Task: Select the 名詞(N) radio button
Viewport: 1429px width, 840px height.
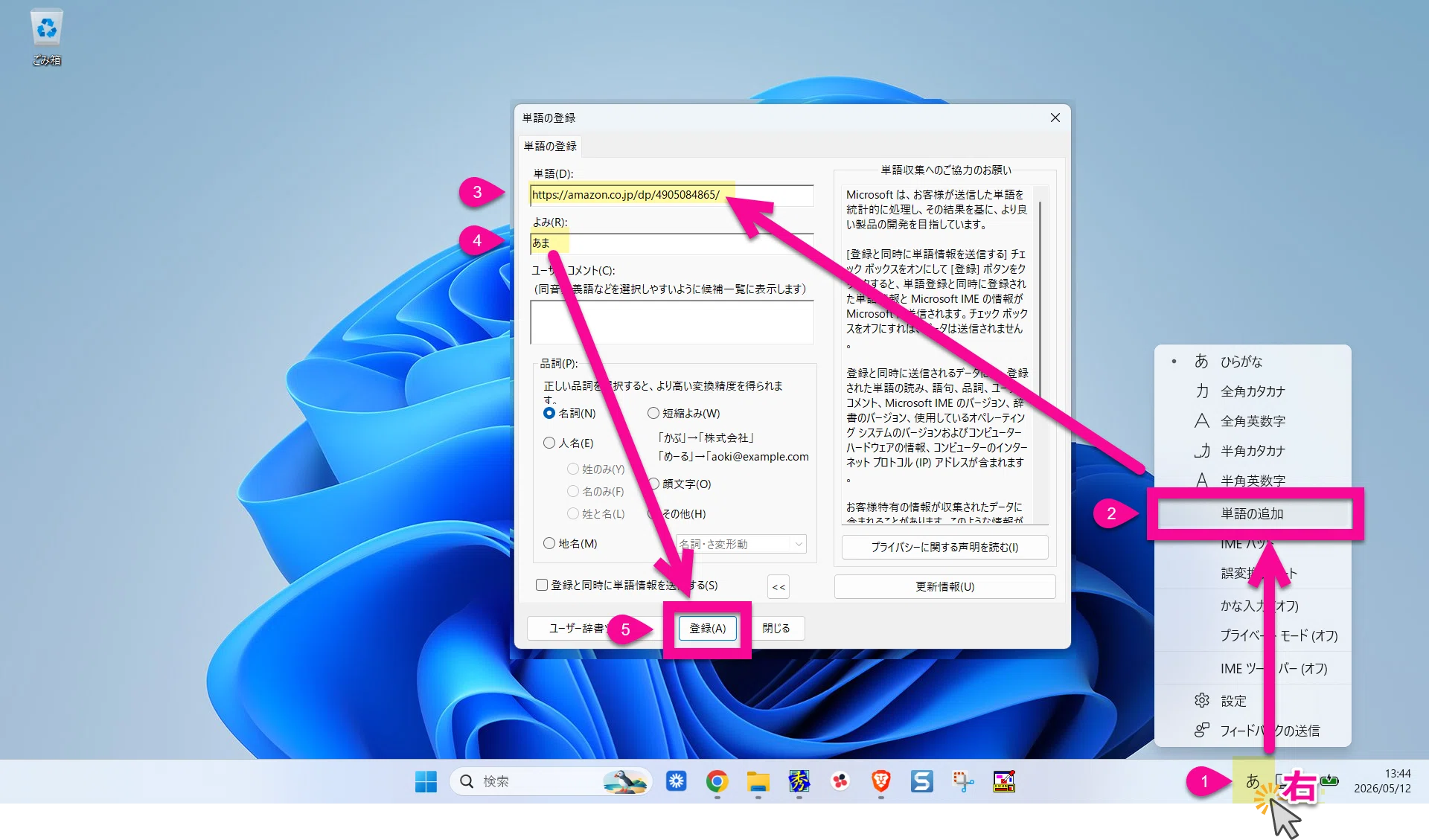Action: [x=549, y=413]
